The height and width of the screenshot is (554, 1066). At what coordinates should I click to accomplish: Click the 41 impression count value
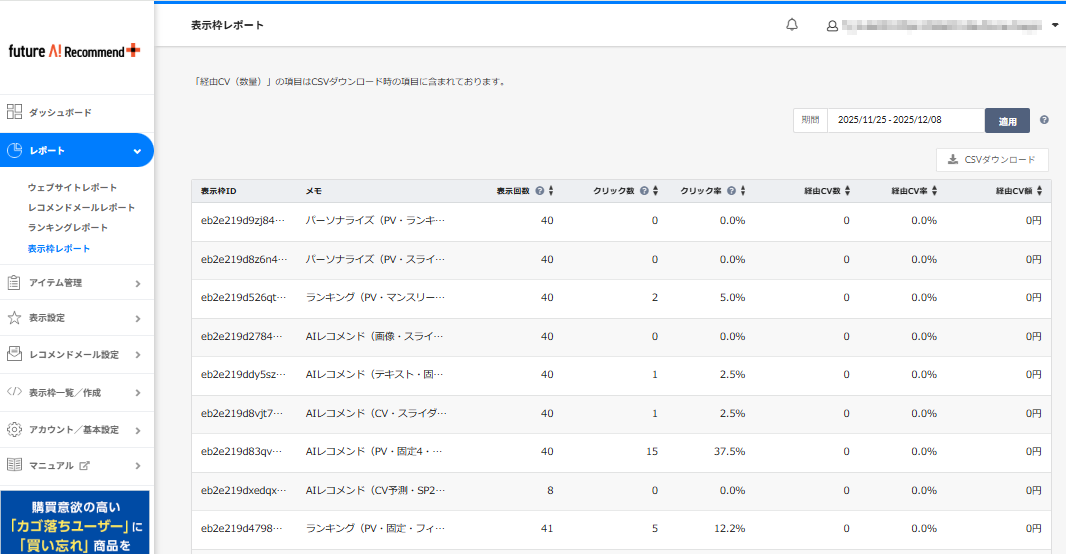click(547, 528)
